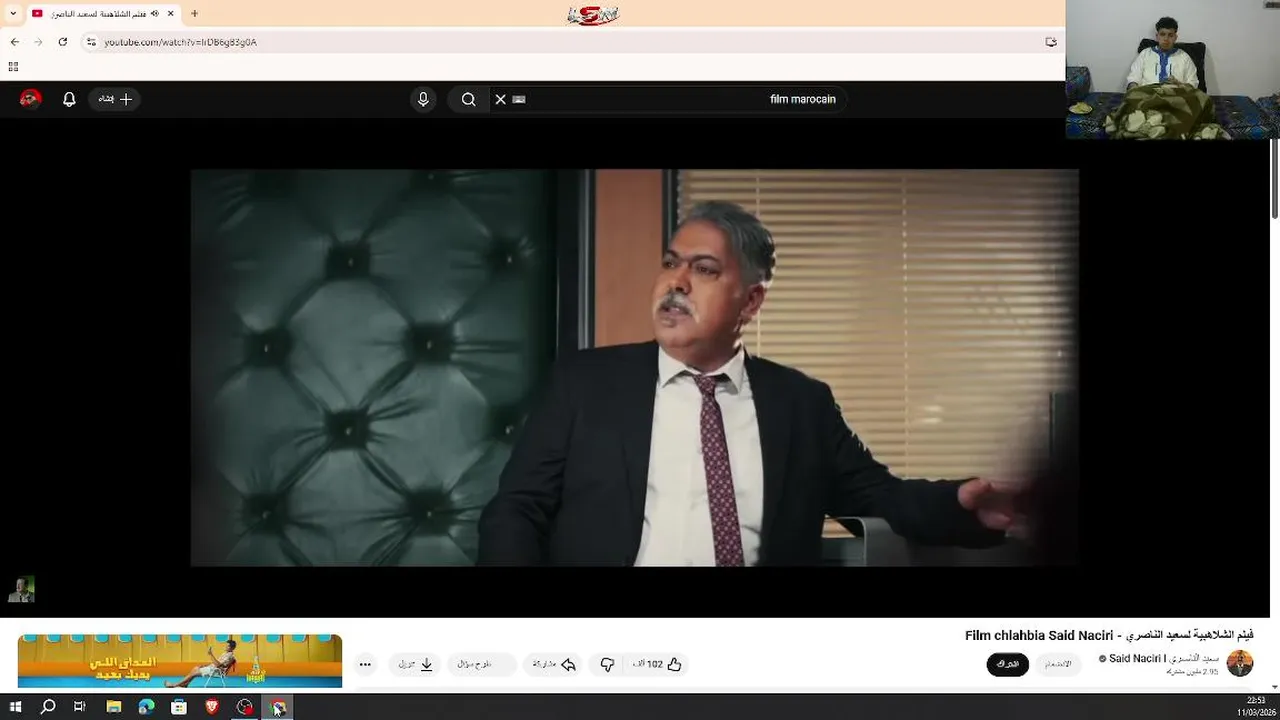This screenshot has height=720, width=1280.
Task: Open Windows taskbar search
Action: 48,707
